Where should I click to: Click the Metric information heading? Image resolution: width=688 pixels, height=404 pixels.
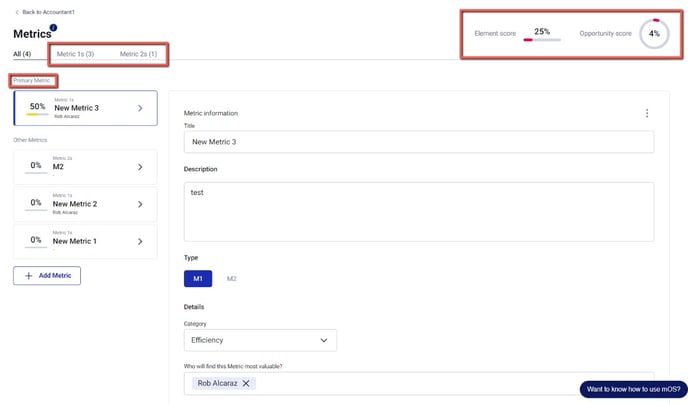pos(211,113)
